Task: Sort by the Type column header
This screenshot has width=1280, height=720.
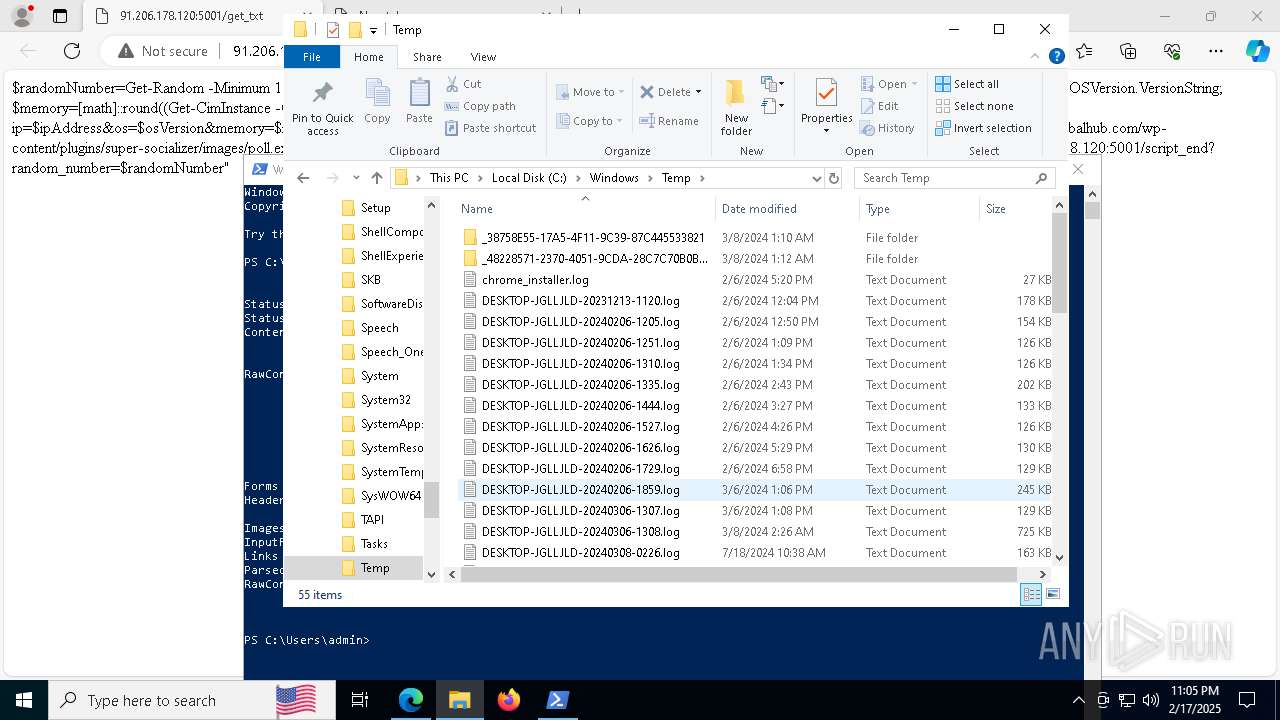Action: pyautogui.click(x=919, y=209)
